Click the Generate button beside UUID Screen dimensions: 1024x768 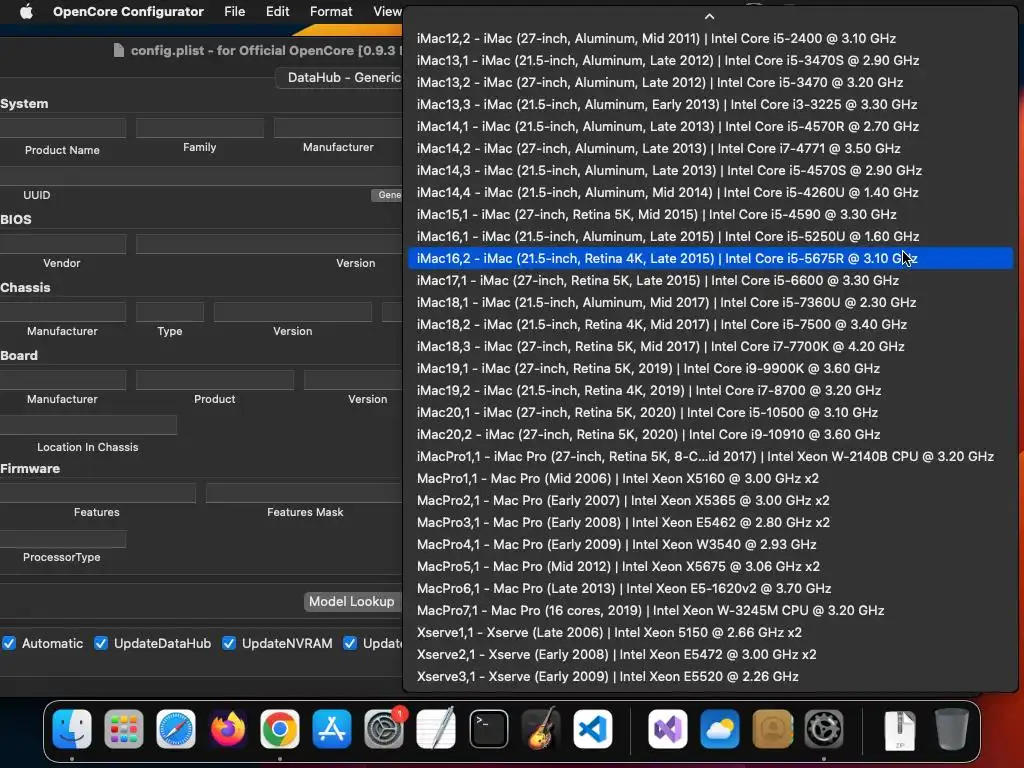click(387, 195)
